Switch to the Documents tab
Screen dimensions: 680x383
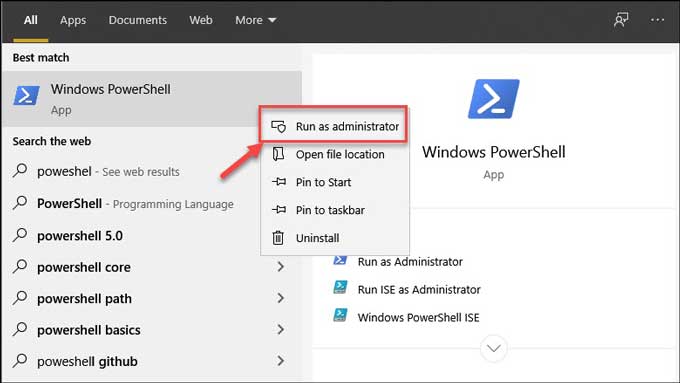click(x=137, y=20)
